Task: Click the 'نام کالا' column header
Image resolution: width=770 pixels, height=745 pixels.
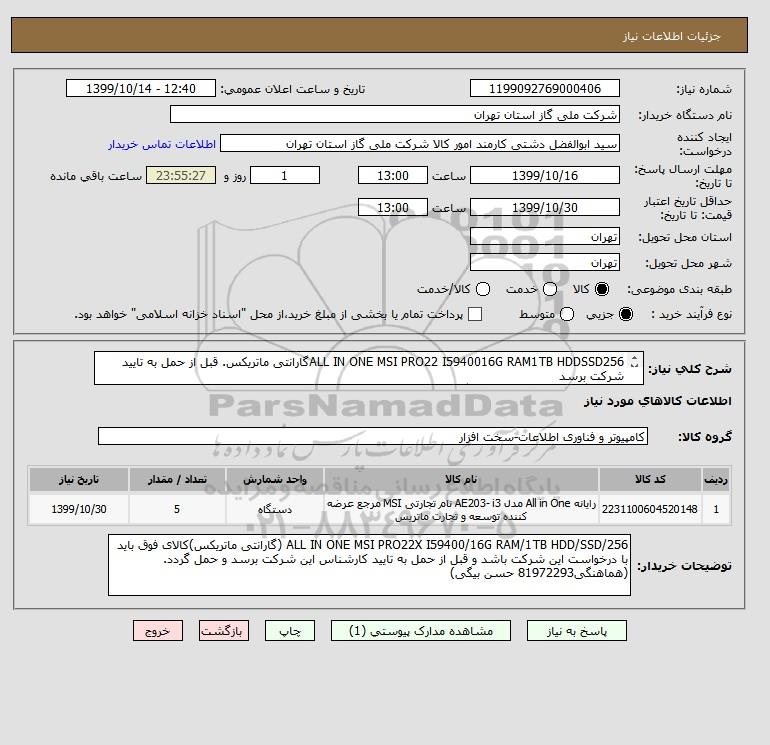Action: (x=461, y=479)
